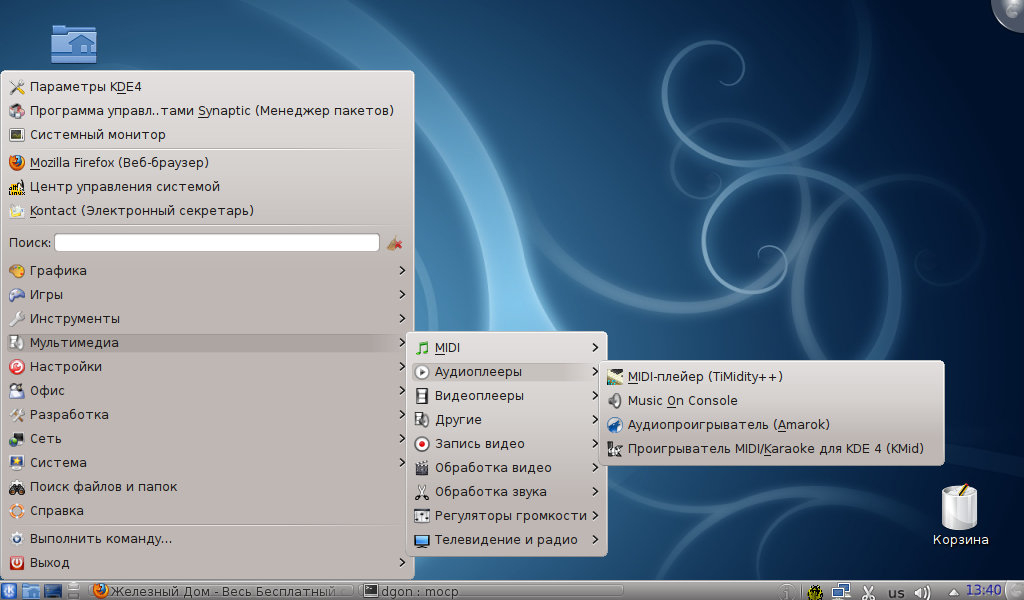Expand the Видеоплееры submenu
The image size is (1024, 600).
point(479,396)
